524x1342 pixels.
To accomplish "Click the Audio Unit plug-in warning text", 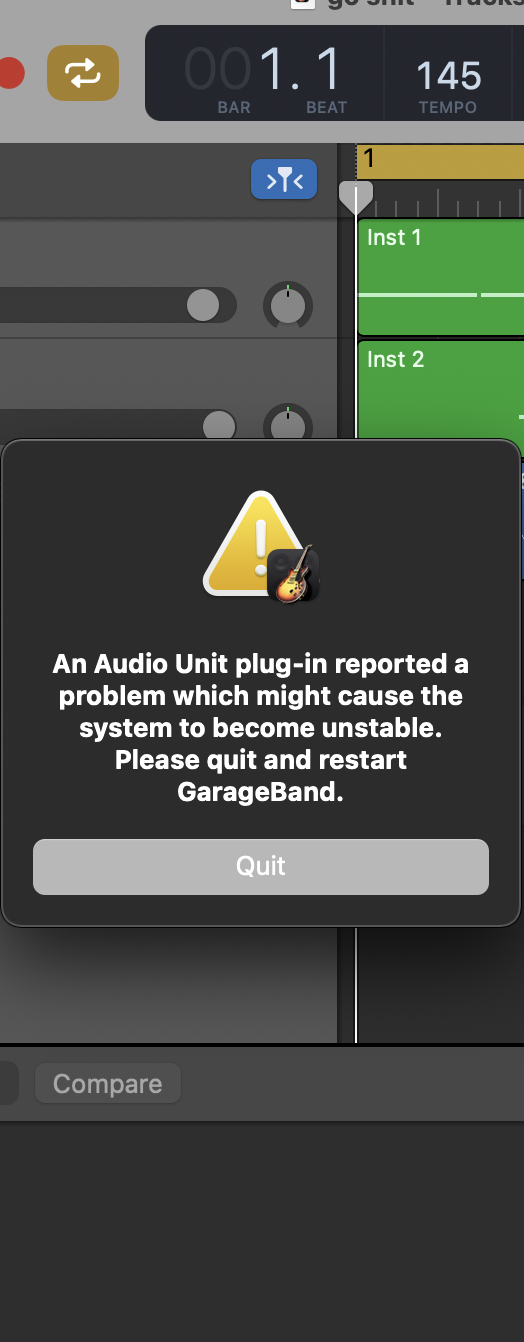I will pyautogui.click(x=261, y=729).
